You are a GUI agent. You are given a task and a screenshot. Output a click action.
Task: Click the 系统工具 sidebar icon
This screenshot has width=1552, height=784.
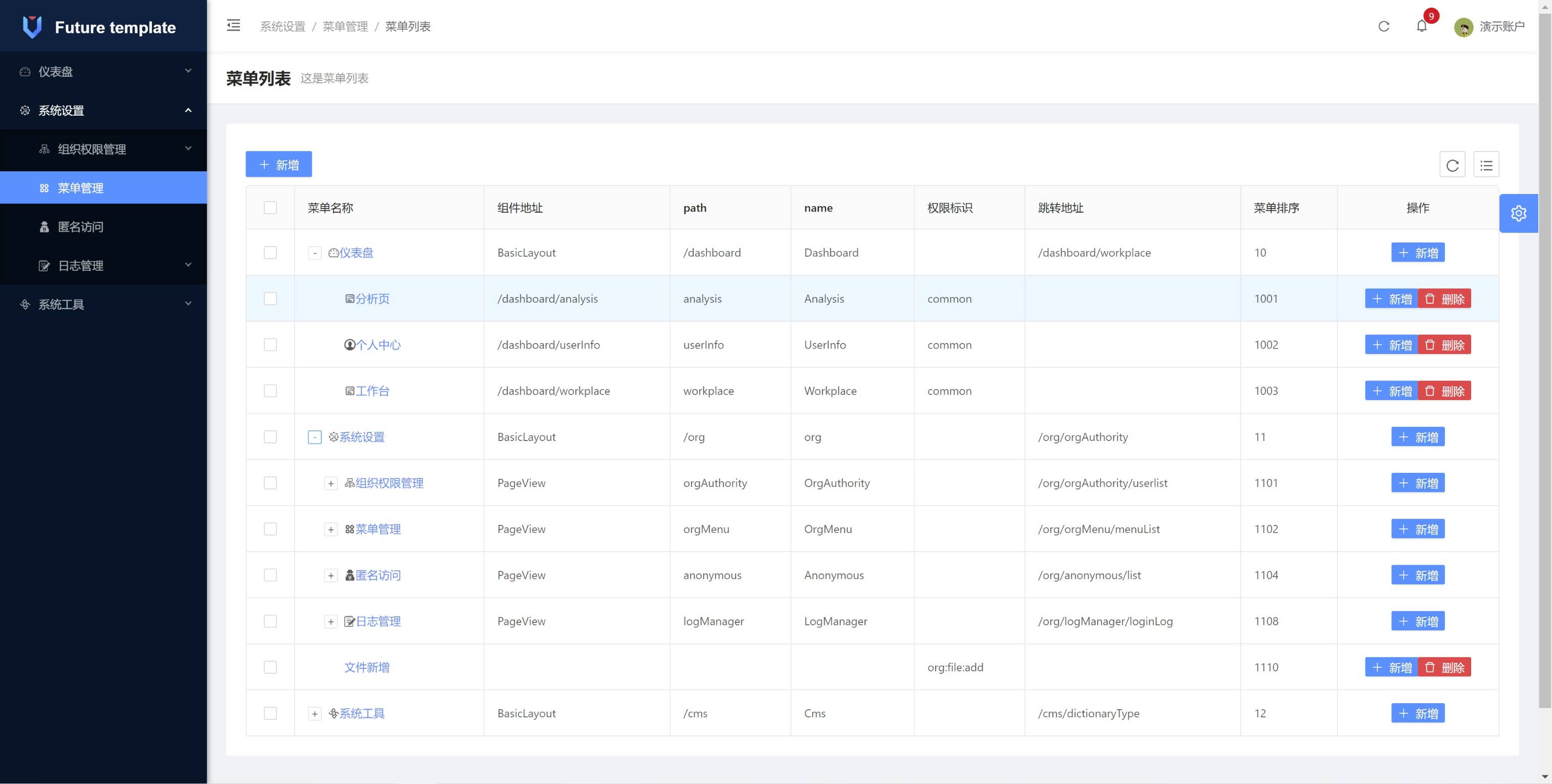coord(25,304)
